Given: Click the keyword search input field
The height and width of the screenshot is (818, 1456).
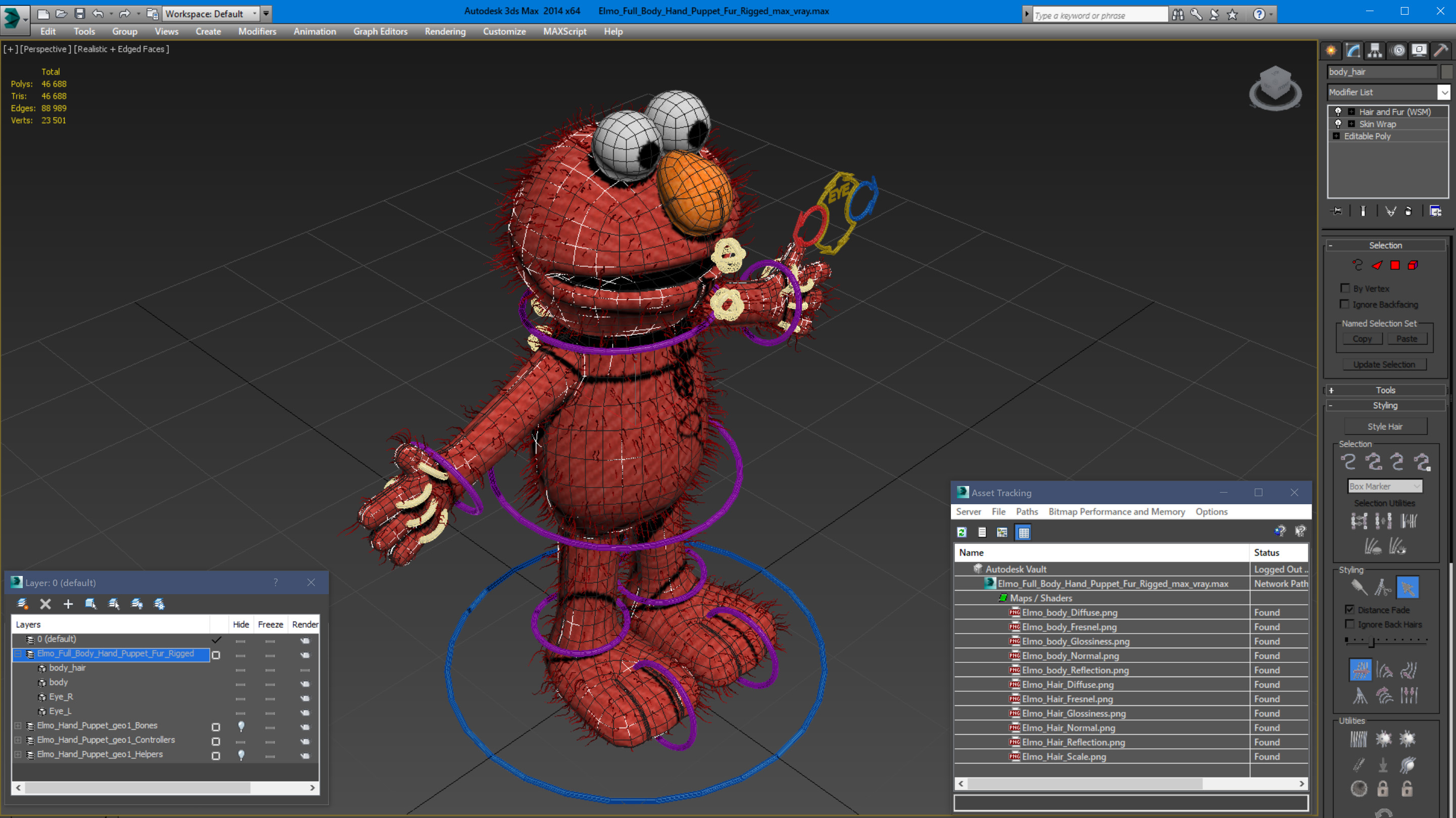Looking at the screenshot, I should point(1100,15).
